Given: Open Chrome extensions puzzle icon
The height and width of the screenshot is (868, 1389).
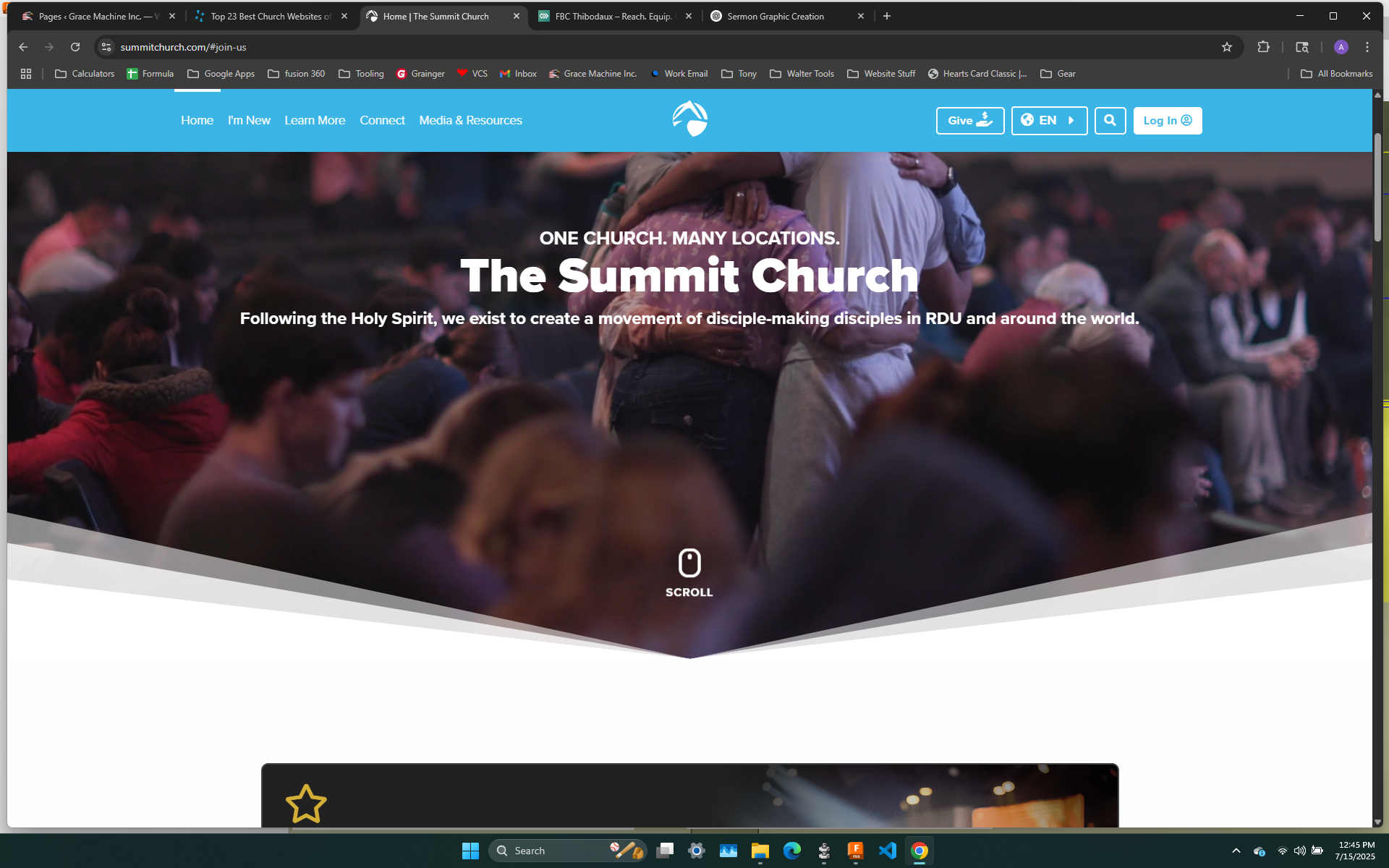Looking at the screenshot, I should coord(1263,47).
